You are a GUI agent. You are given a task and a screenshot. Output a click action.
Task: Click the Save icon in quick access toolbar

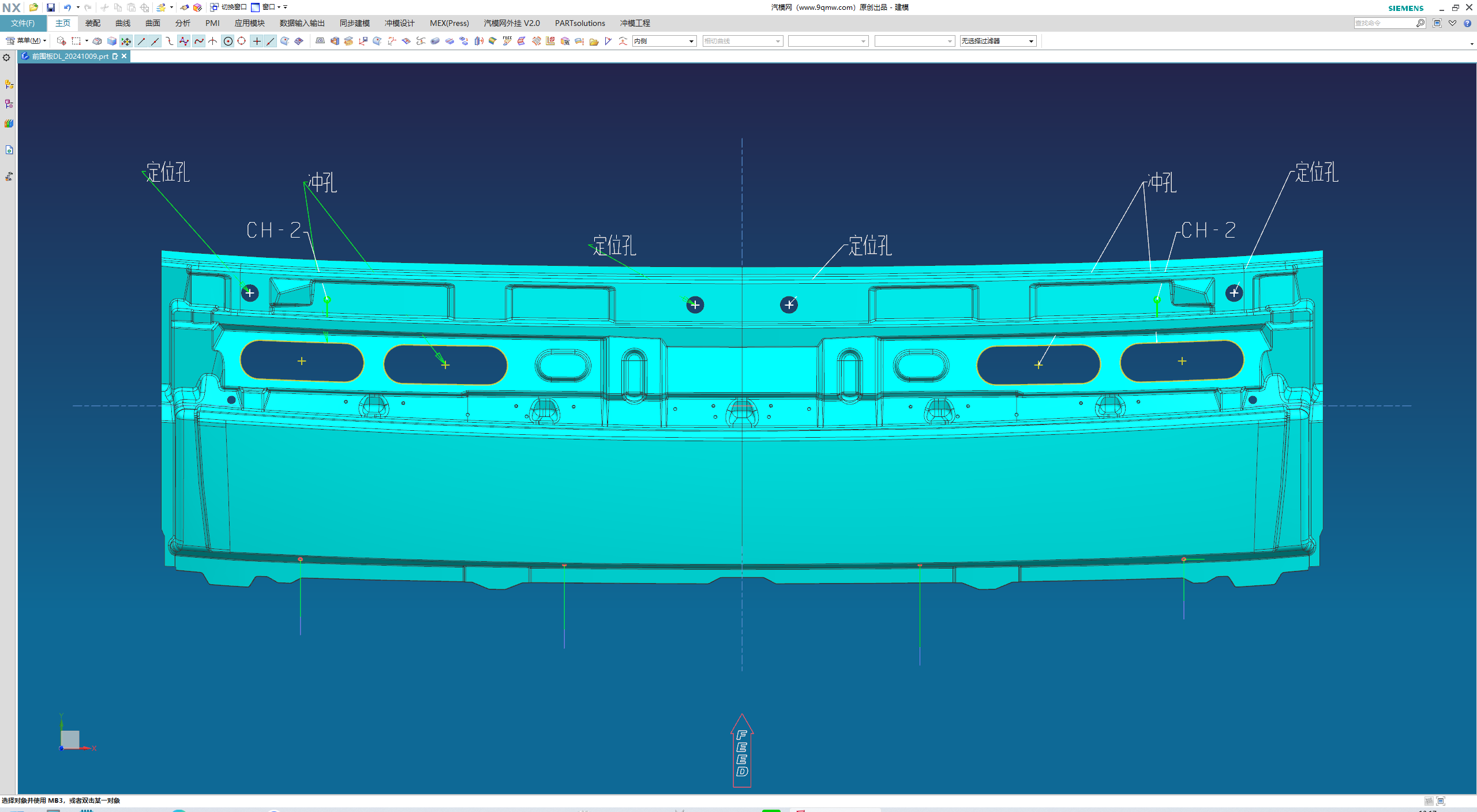pyautogui.click(x=51, y=7)
